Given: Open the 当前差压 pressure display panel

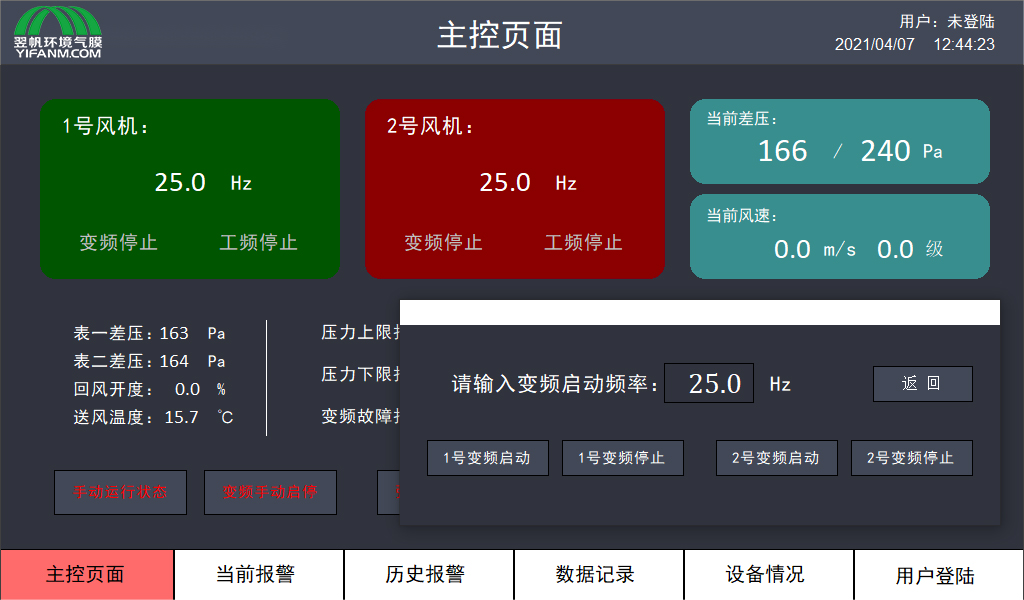Looking at the screenshot, I should pos(840,142).
